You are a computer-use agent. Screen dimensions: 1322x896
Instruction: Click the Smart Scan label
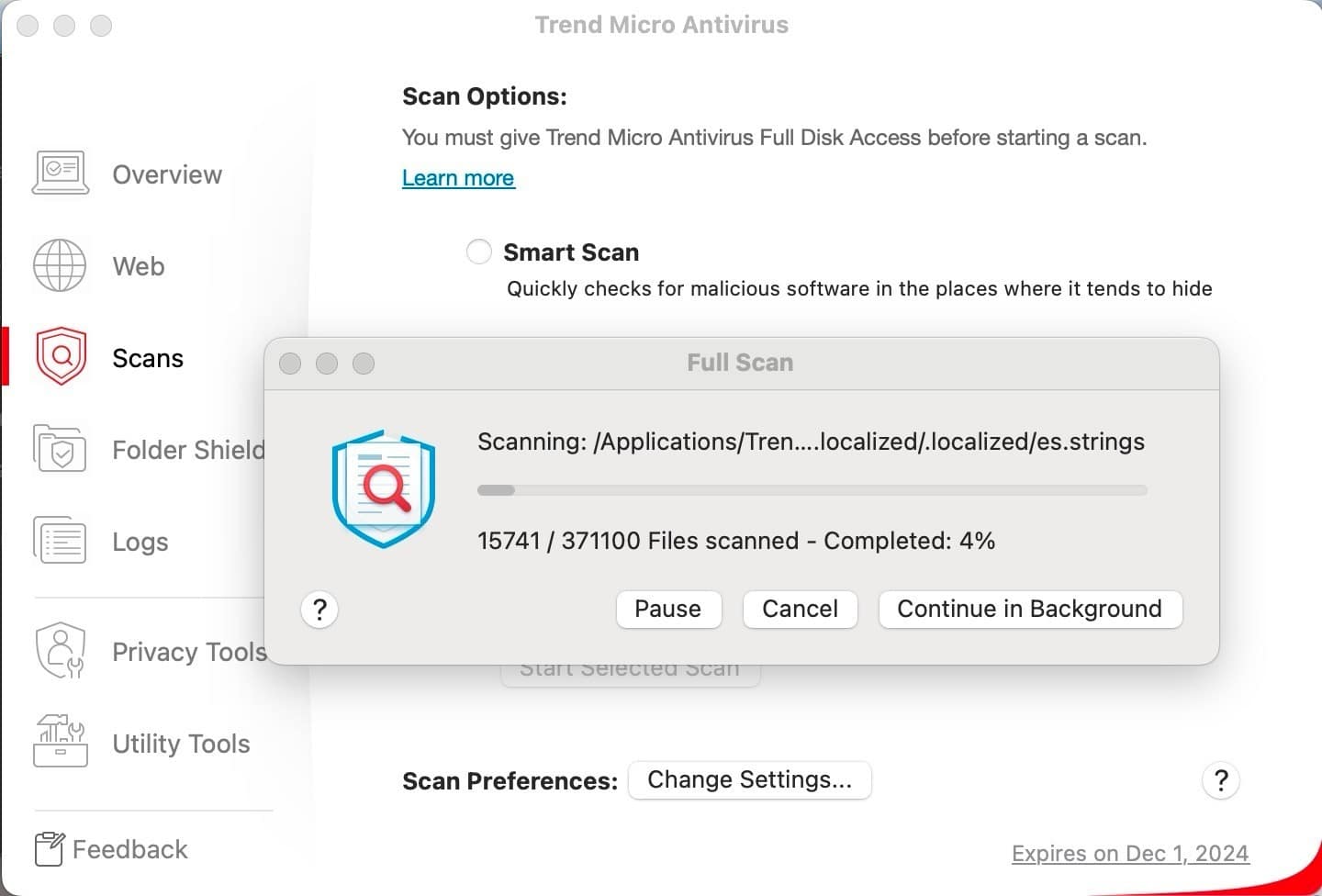coord(571,252)
